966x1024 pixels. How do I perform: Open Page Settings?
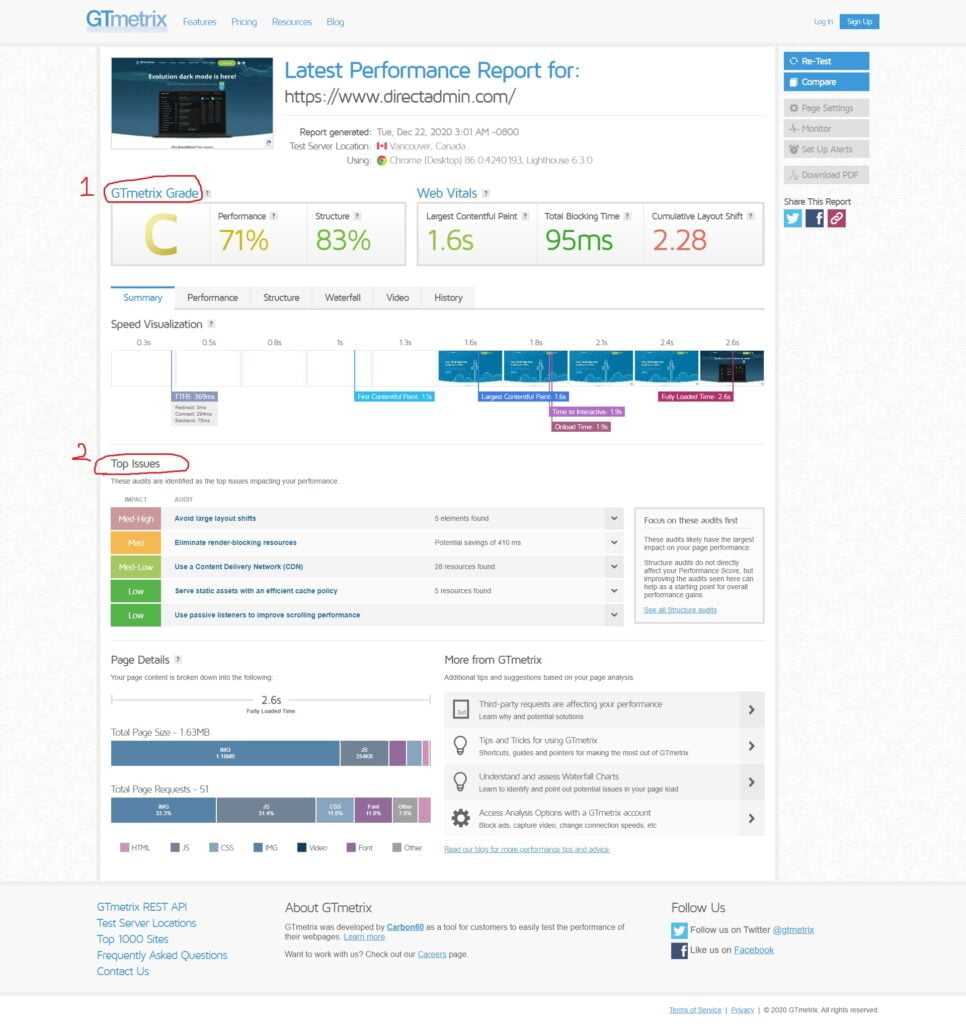coord(826,108)
